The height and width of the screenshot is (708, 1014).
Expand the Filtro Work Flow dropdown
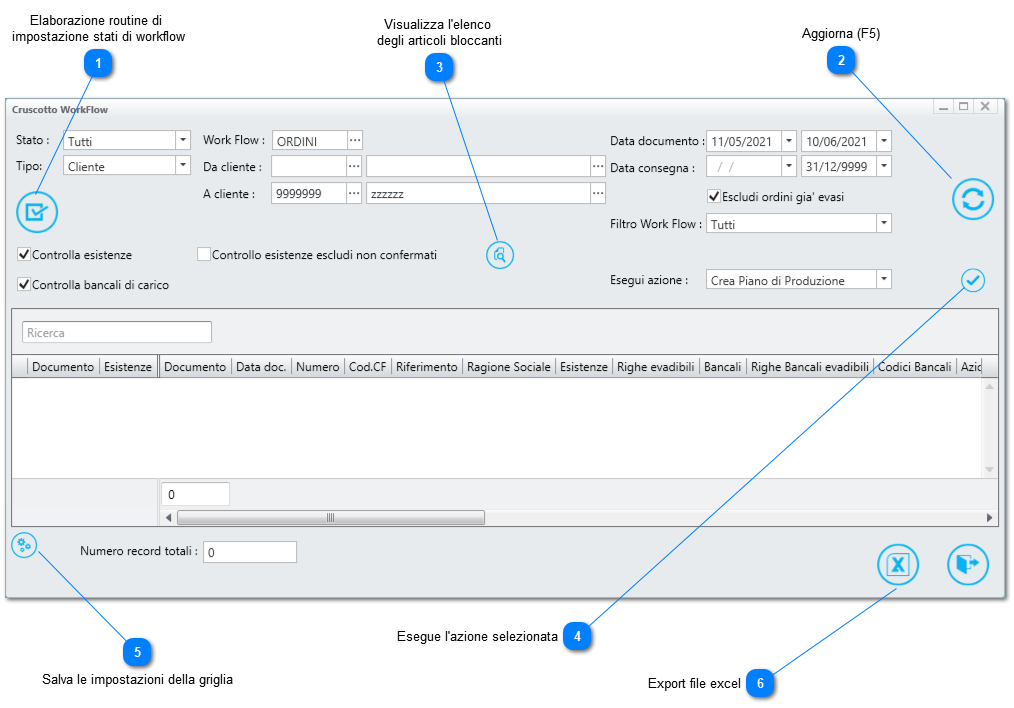[884, 224]
